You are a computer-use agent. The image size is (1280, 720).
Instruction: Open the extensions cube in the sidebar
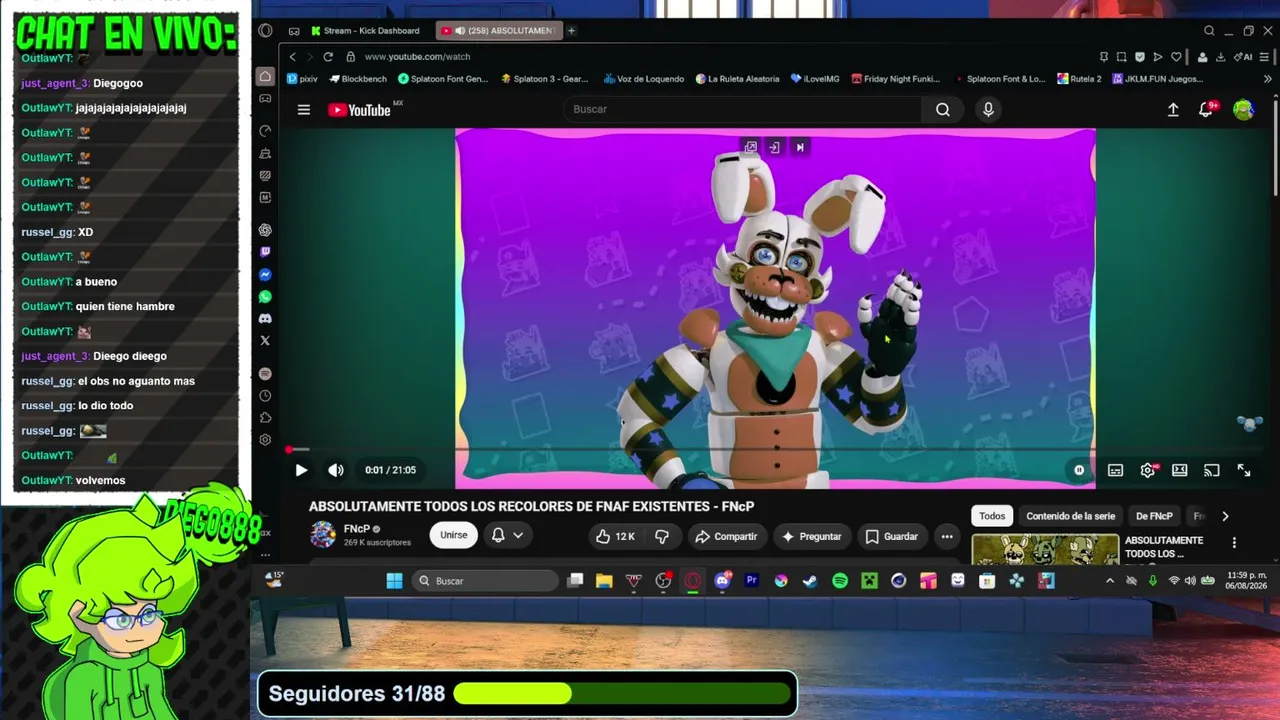point(265,417)
